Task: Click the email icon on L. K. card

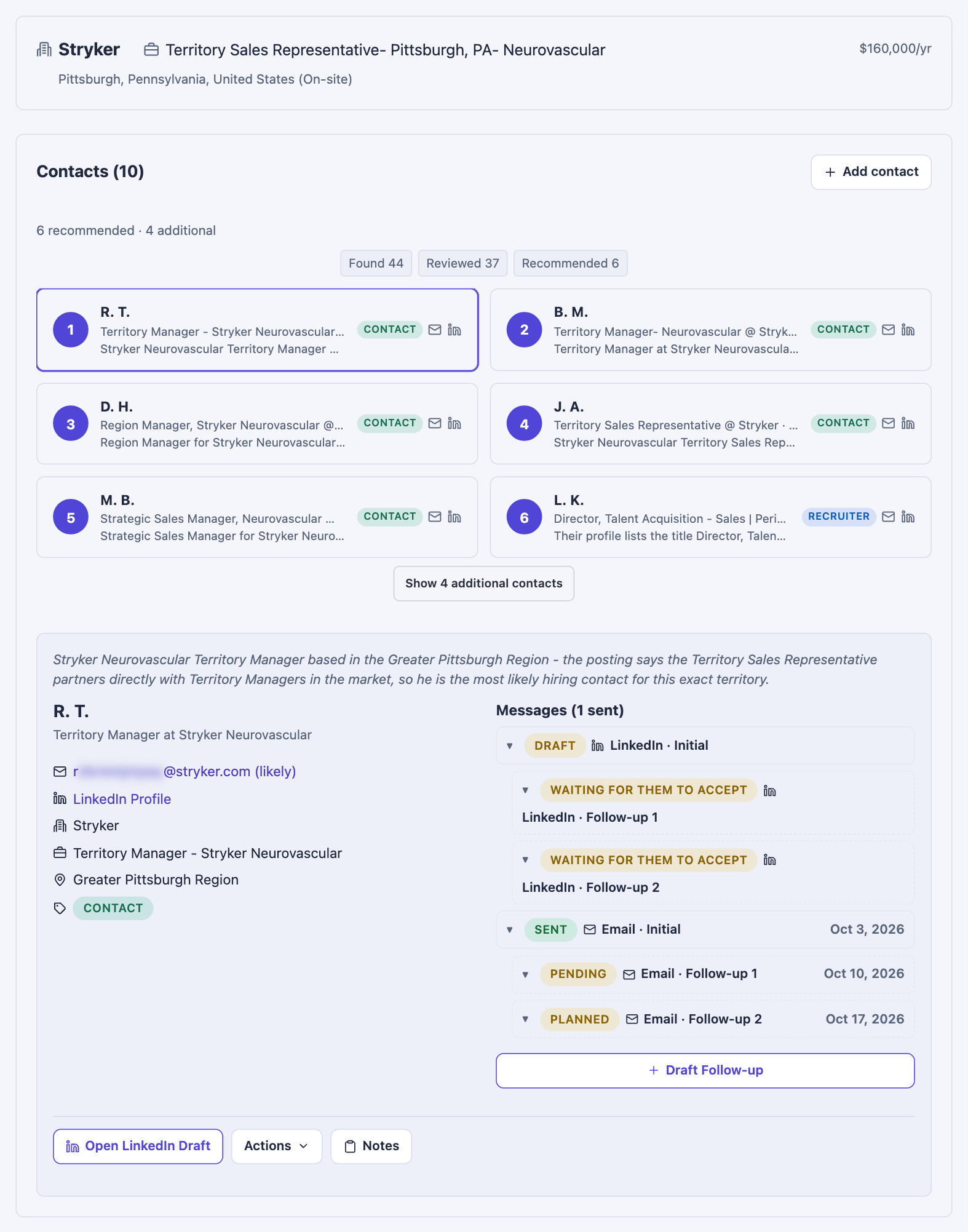Action: [x=888, y=517]
